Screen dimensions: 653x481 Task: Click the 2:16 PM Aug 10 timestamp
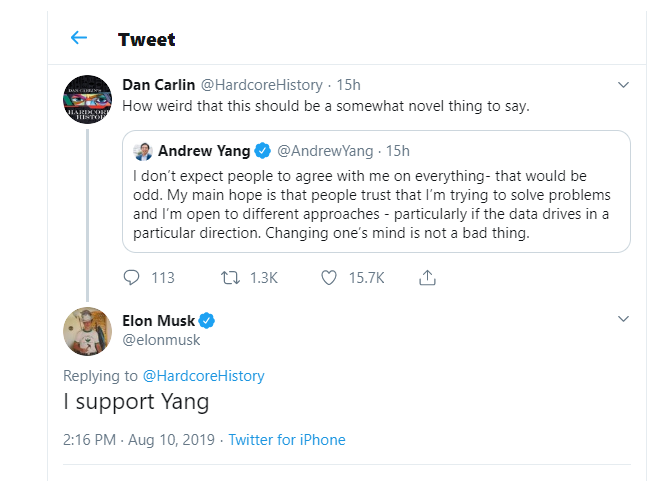[x=139, y=440]
